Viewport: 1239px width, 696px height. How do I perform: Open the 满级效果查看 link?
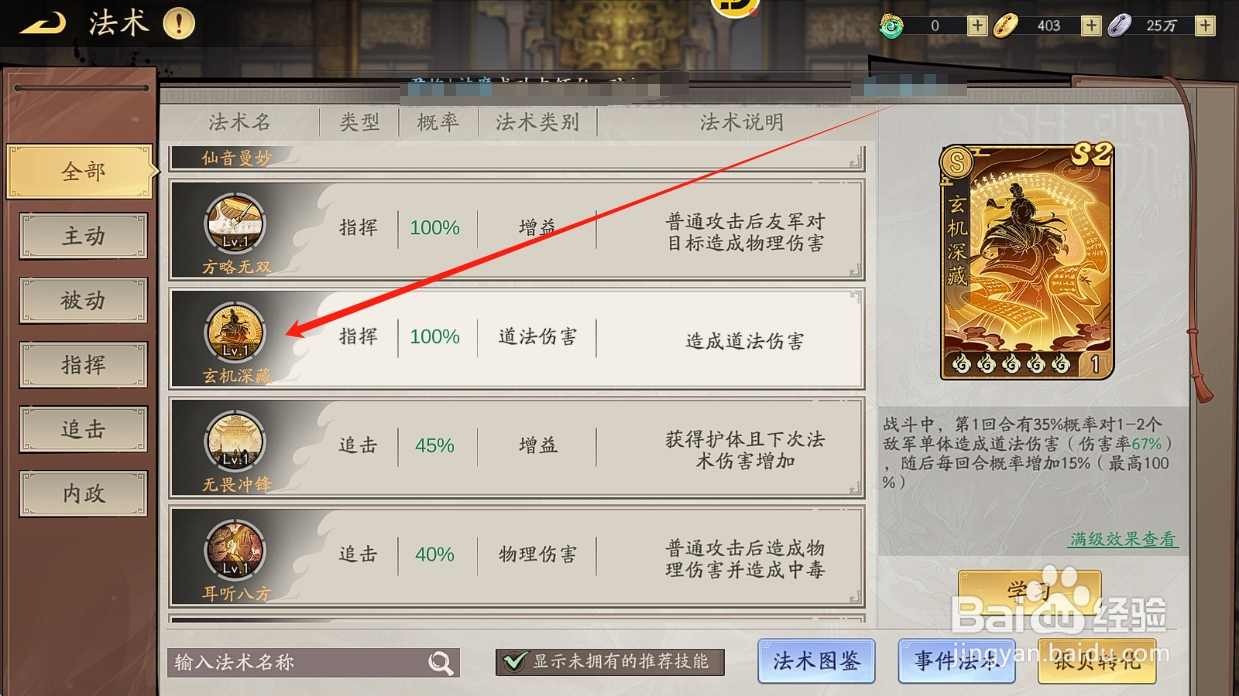tap(1123, 539)
